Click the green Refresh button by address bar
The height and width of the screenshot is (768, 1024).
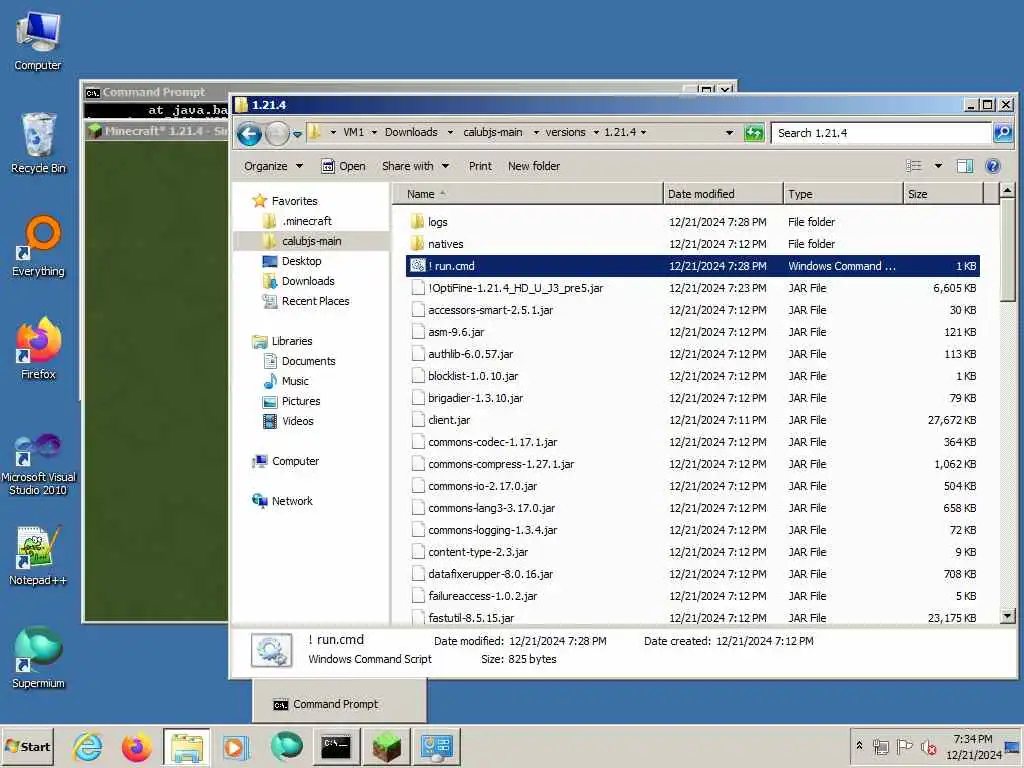pos(754,133)
